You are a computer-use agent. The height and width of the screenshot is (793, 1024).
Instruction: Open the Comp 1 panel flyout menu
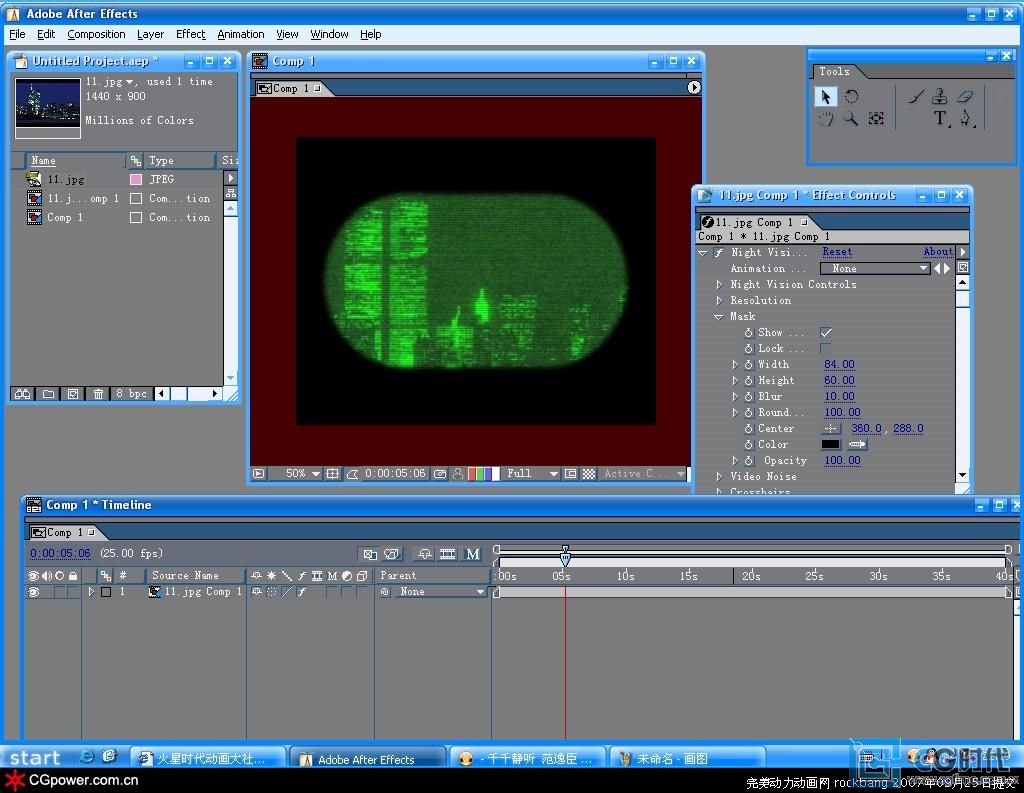(694, 88)
